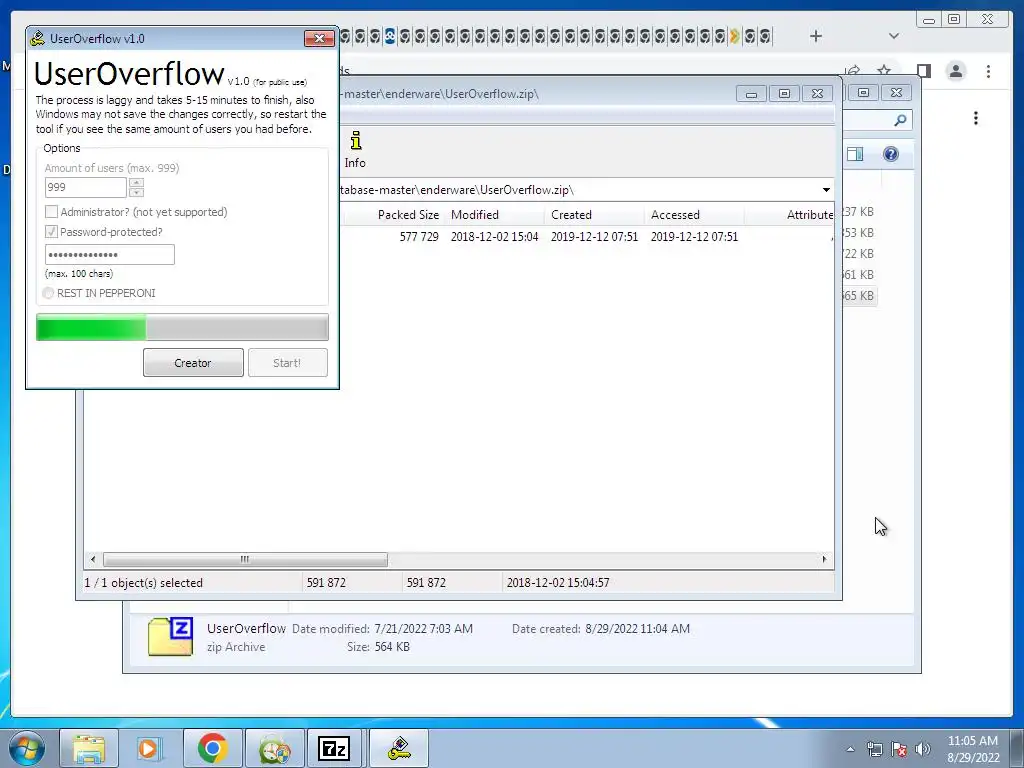This screenshot has width=1024, height=768.
Task: Decrease amount of users with down arrow
Action: coord(136,193)
